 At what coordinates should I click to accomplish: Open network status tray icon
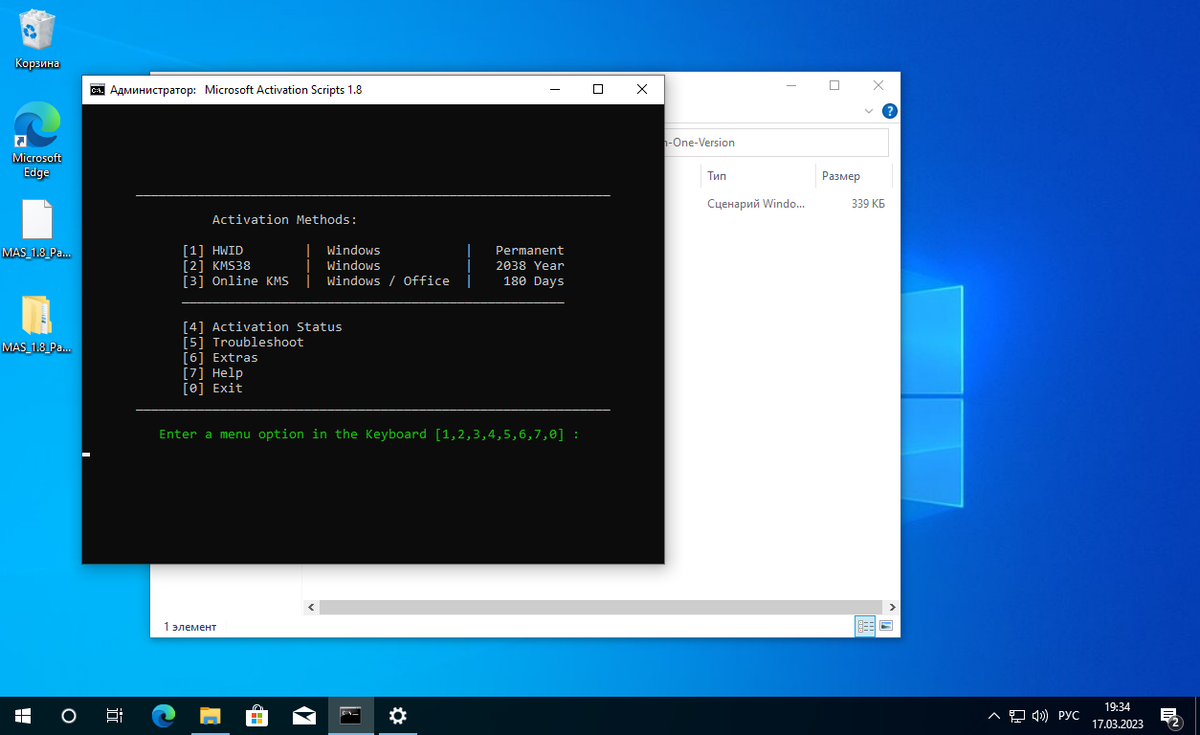point(1017,715)
